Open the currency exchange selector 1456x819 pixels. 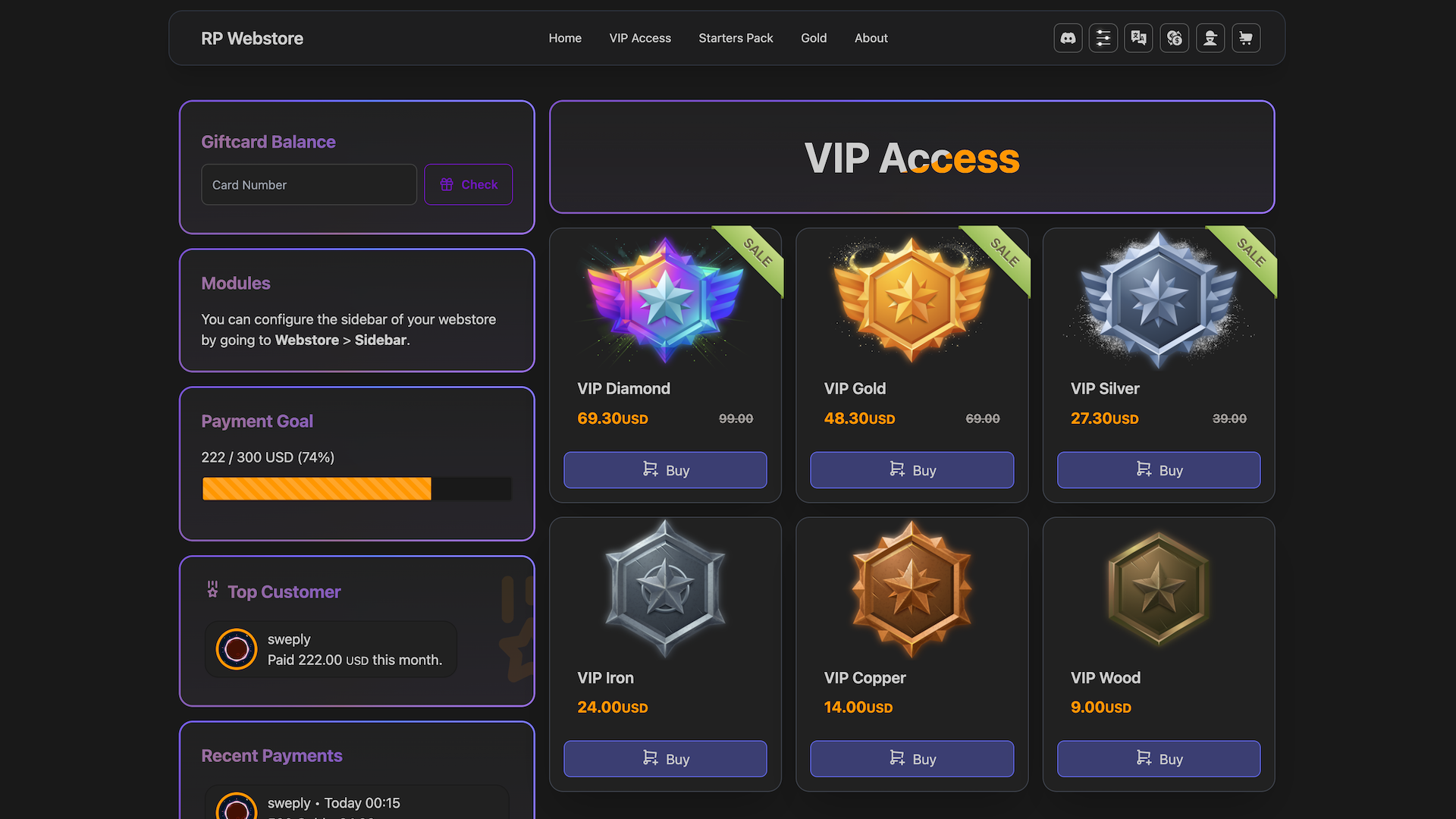[x=1175, y=38]
